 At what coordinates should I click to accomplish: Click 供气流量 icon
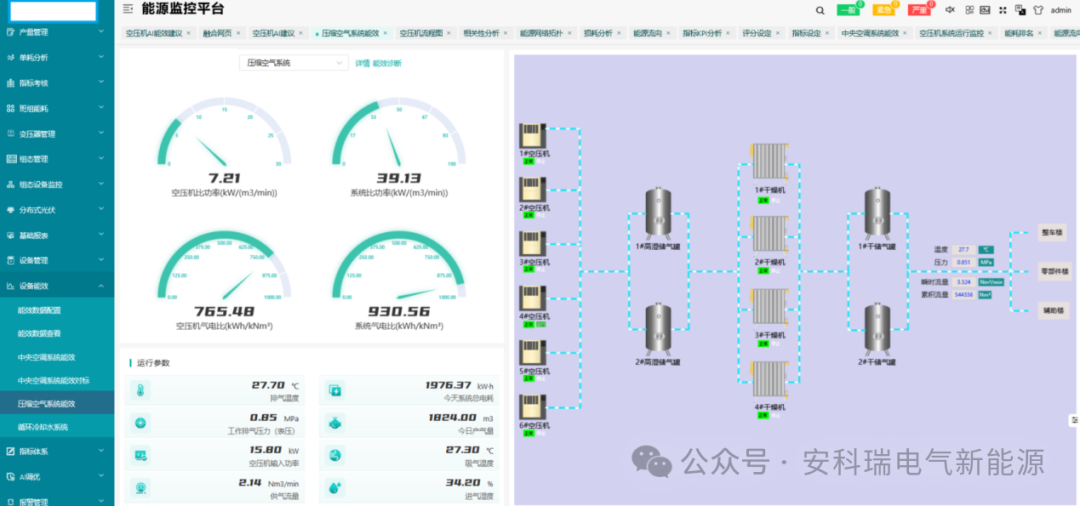(x=140, y=487)
